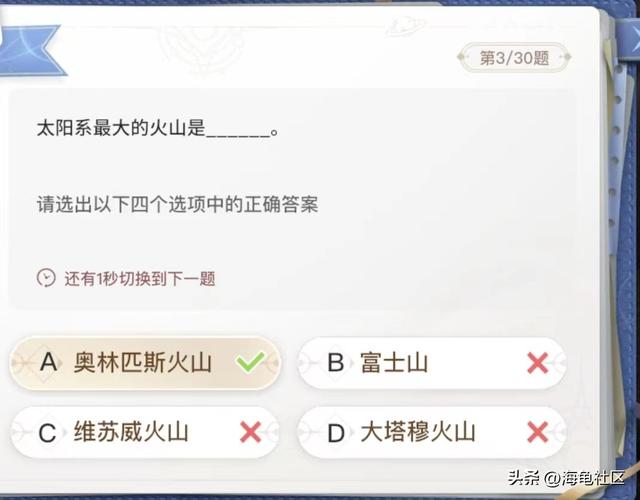This screenshot has width=640, height=500.
Task: Click the red X beside 维苏威火山
Action: click(x=250, y=432)
